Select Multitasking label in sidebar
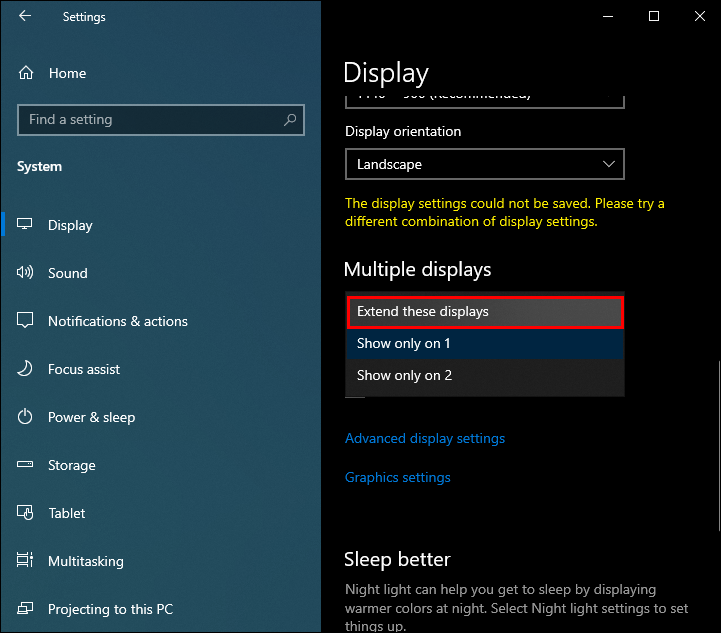This screenshot has height=633, width=721. [86, 561]
